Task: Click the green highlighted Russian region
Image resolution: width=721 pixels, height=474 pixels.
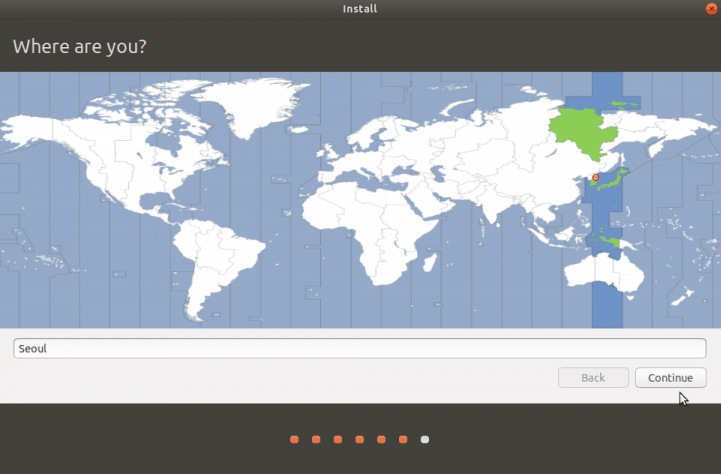Action: coord(583,133)
